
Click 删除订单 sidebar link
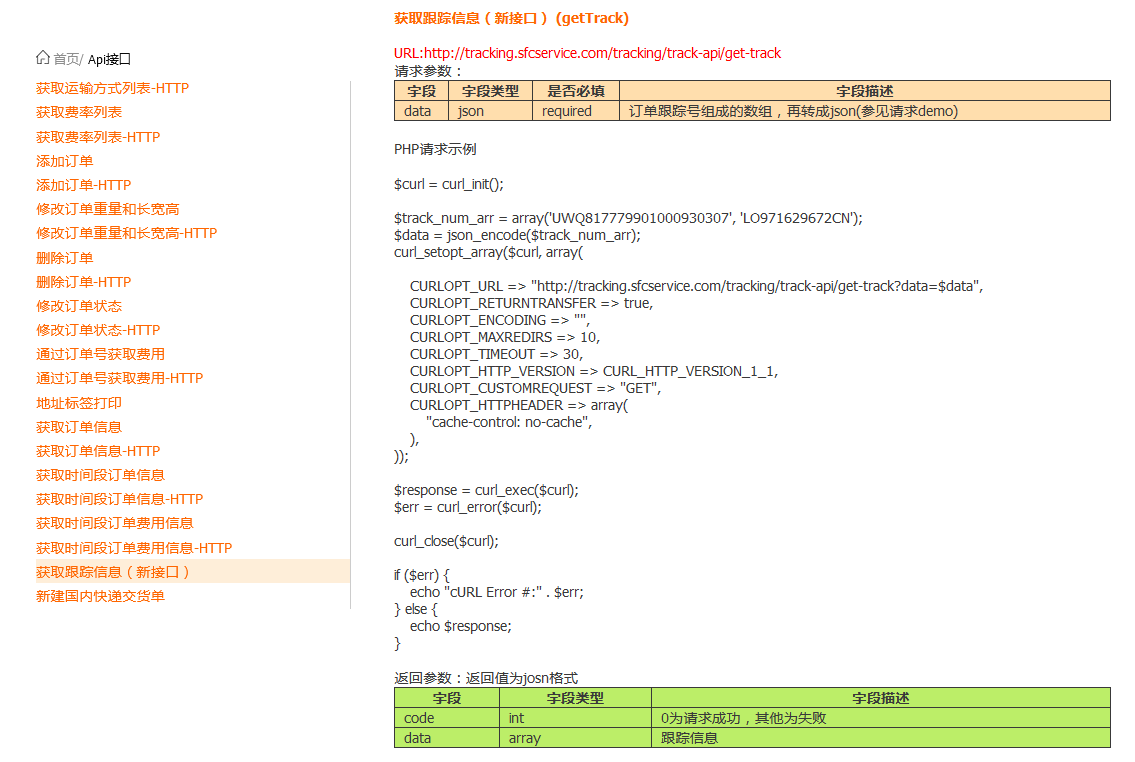(x=65, y=258)
